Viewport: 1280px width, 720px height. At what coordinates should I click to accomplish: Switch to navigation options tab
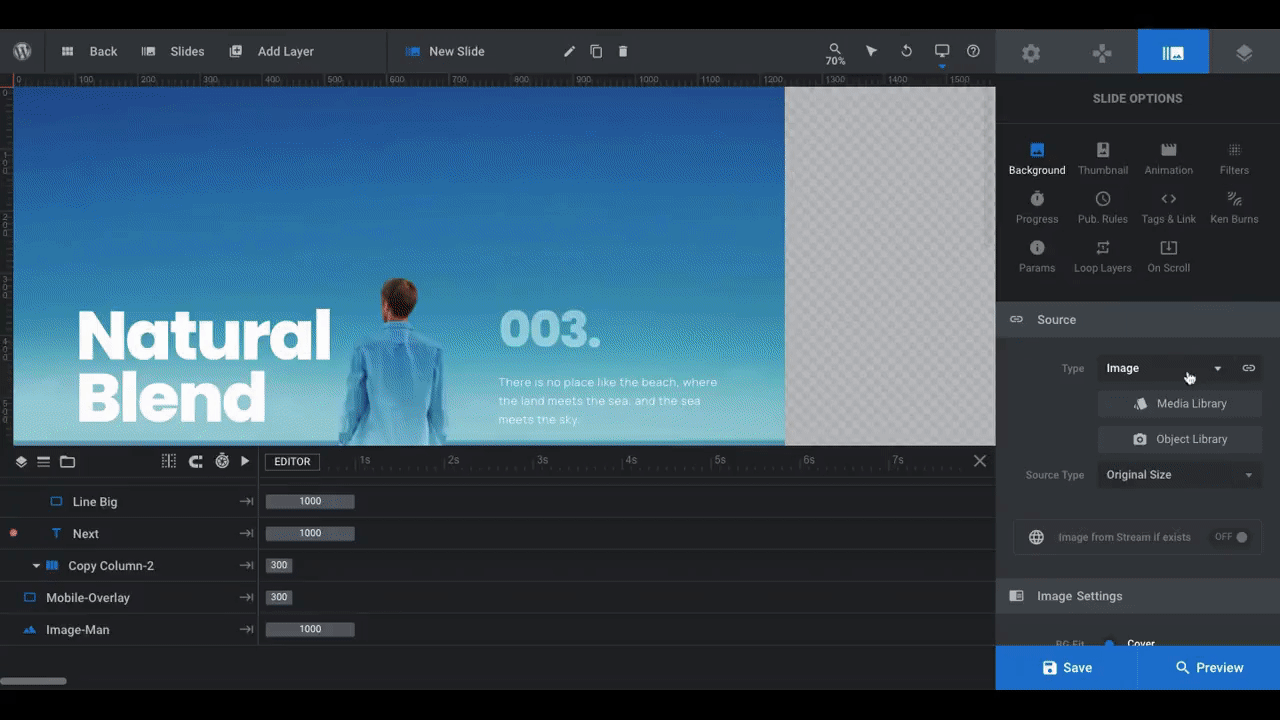point(1102,53)
